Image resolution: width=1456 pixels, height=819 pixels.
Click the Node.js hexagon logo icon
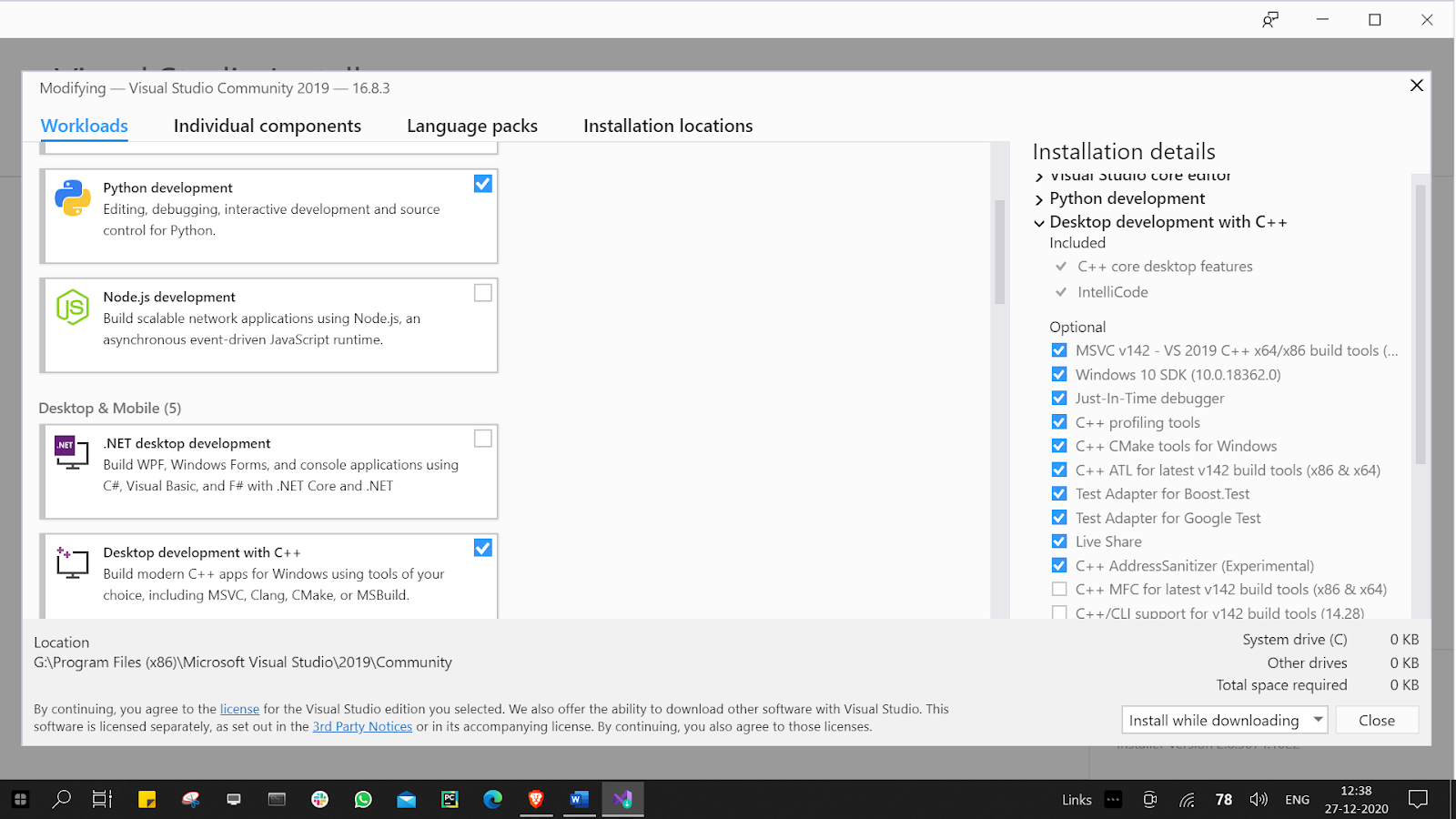point(73,307)
